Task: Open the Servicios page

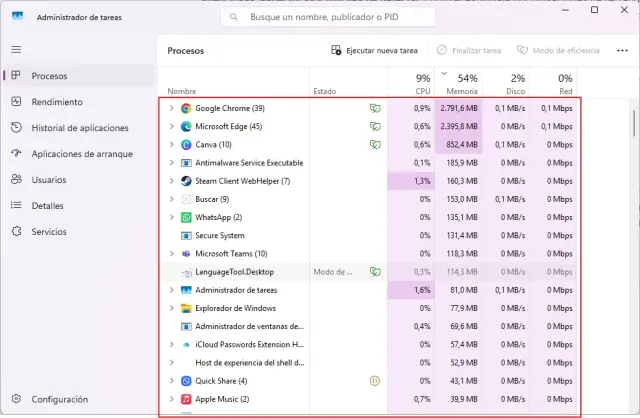Action: tap(50, 231)
